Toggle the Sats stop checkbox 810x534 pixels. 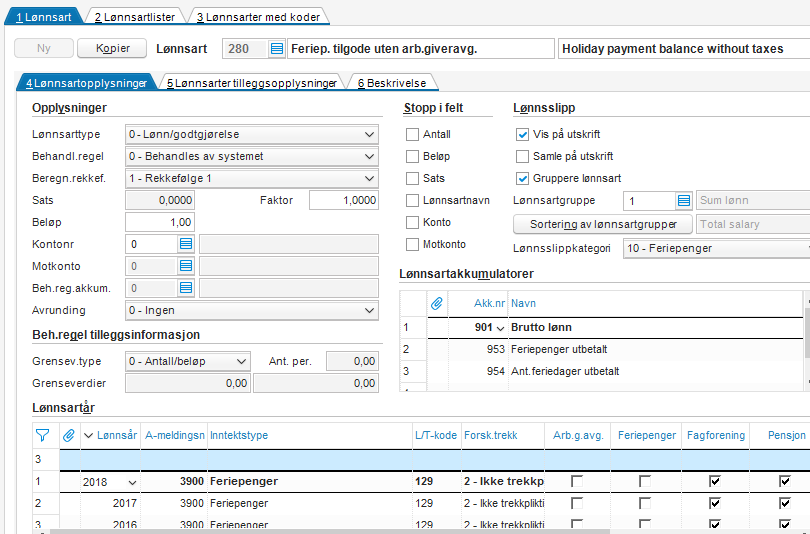412,178
